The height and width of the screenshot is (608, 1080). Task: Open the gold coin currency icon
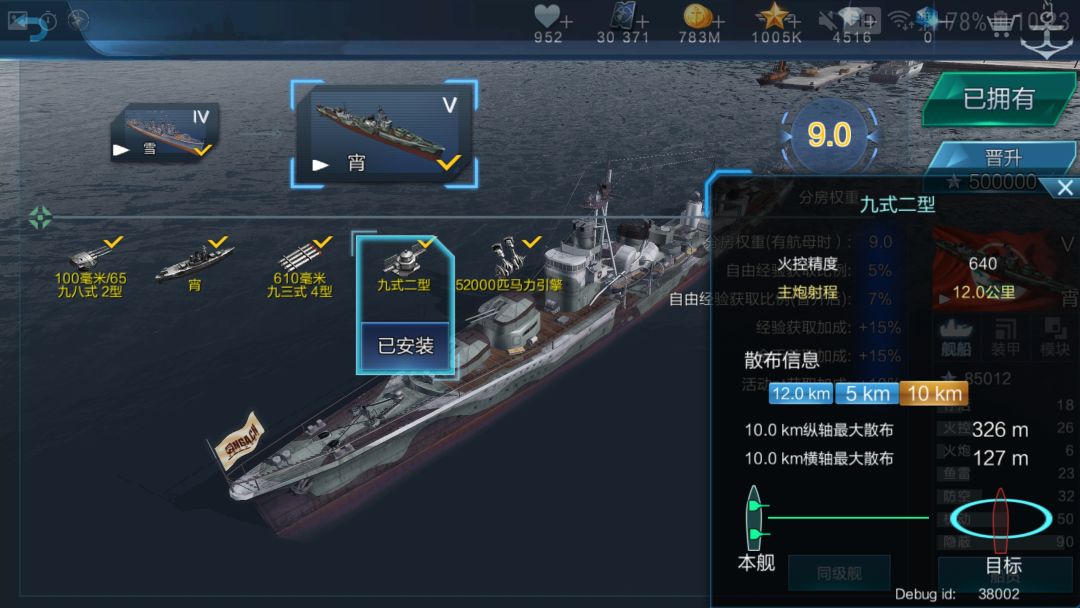click(696, 15)
